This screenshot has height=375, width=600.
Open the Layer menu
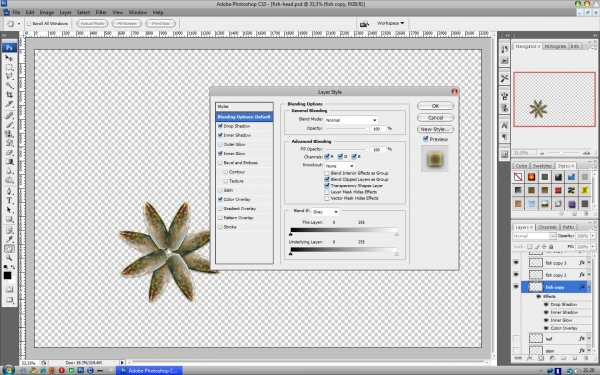(65, 12)
